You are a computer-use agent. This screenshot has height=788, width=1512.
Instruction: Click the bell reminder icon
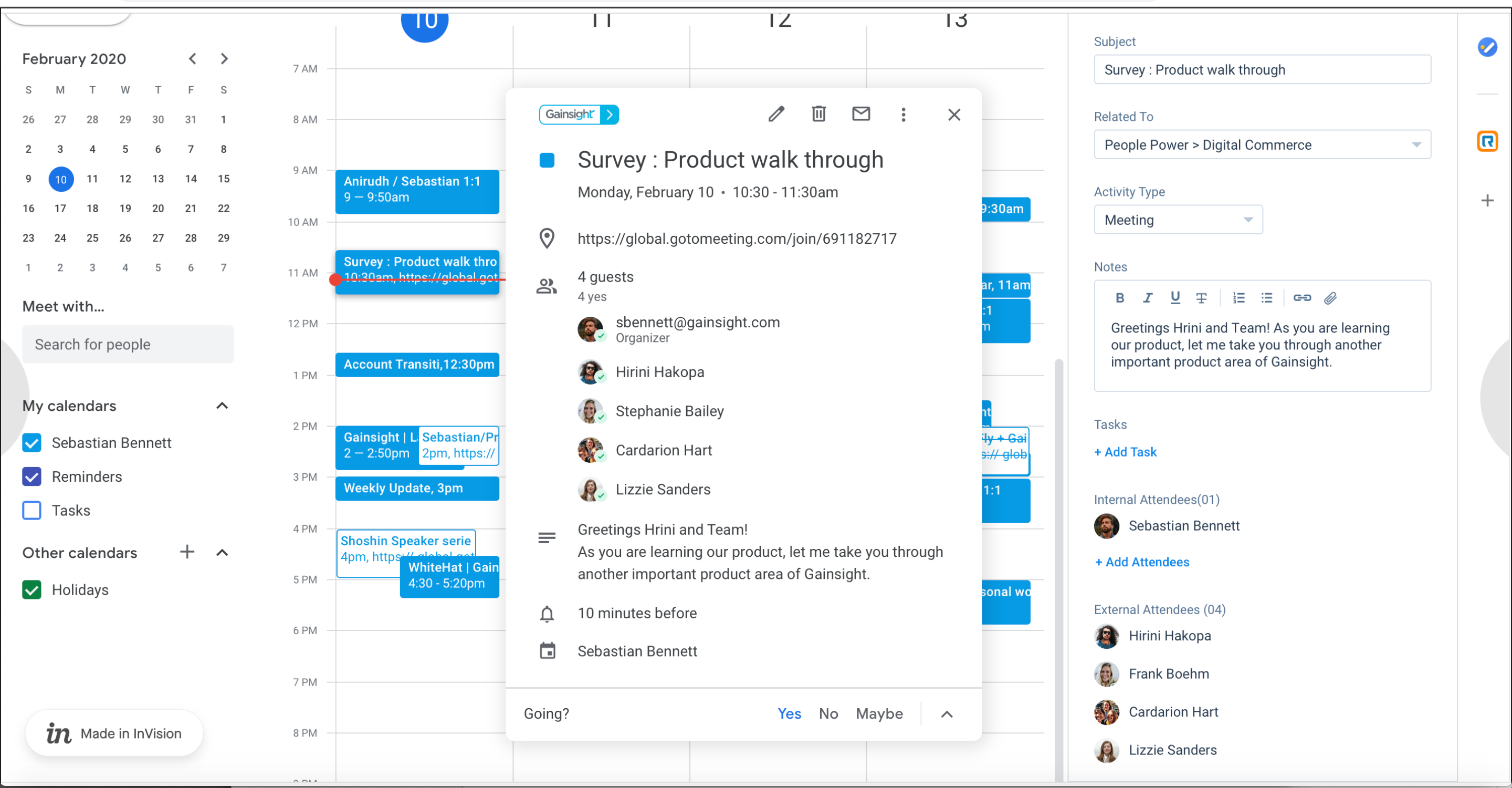547,614
